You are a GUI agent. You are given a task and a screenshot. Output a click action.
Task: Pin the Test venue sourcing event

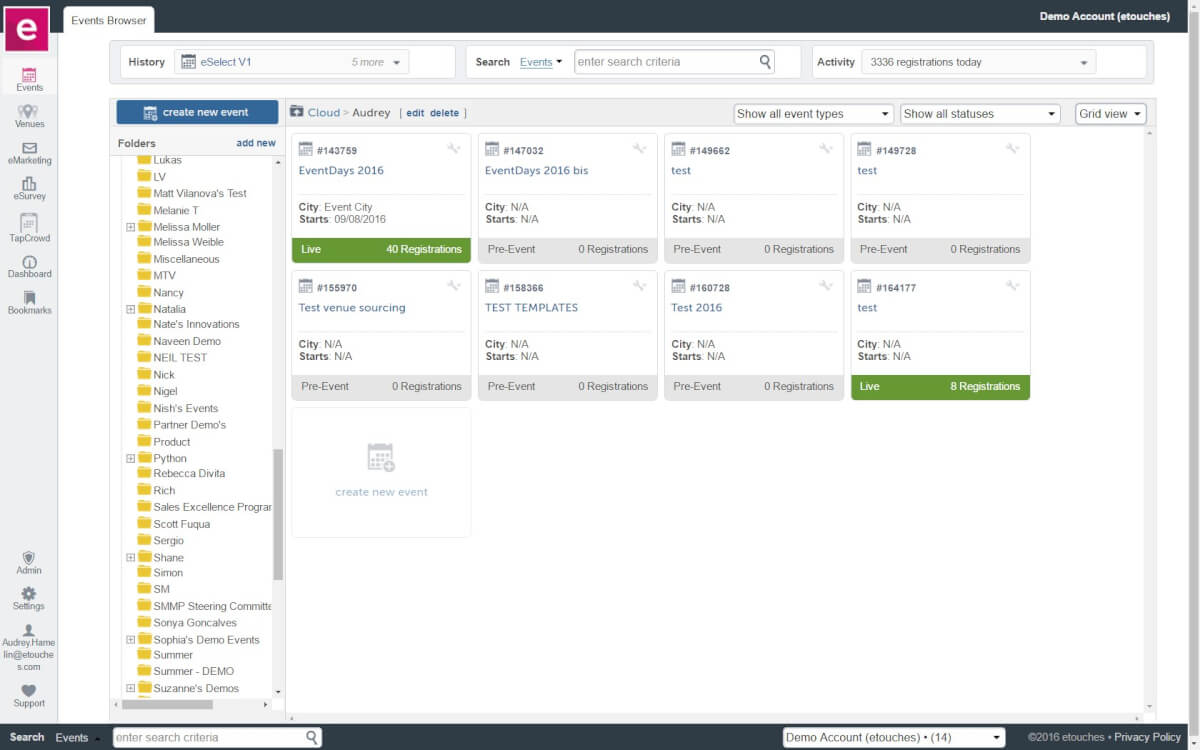tap(455, 285)
